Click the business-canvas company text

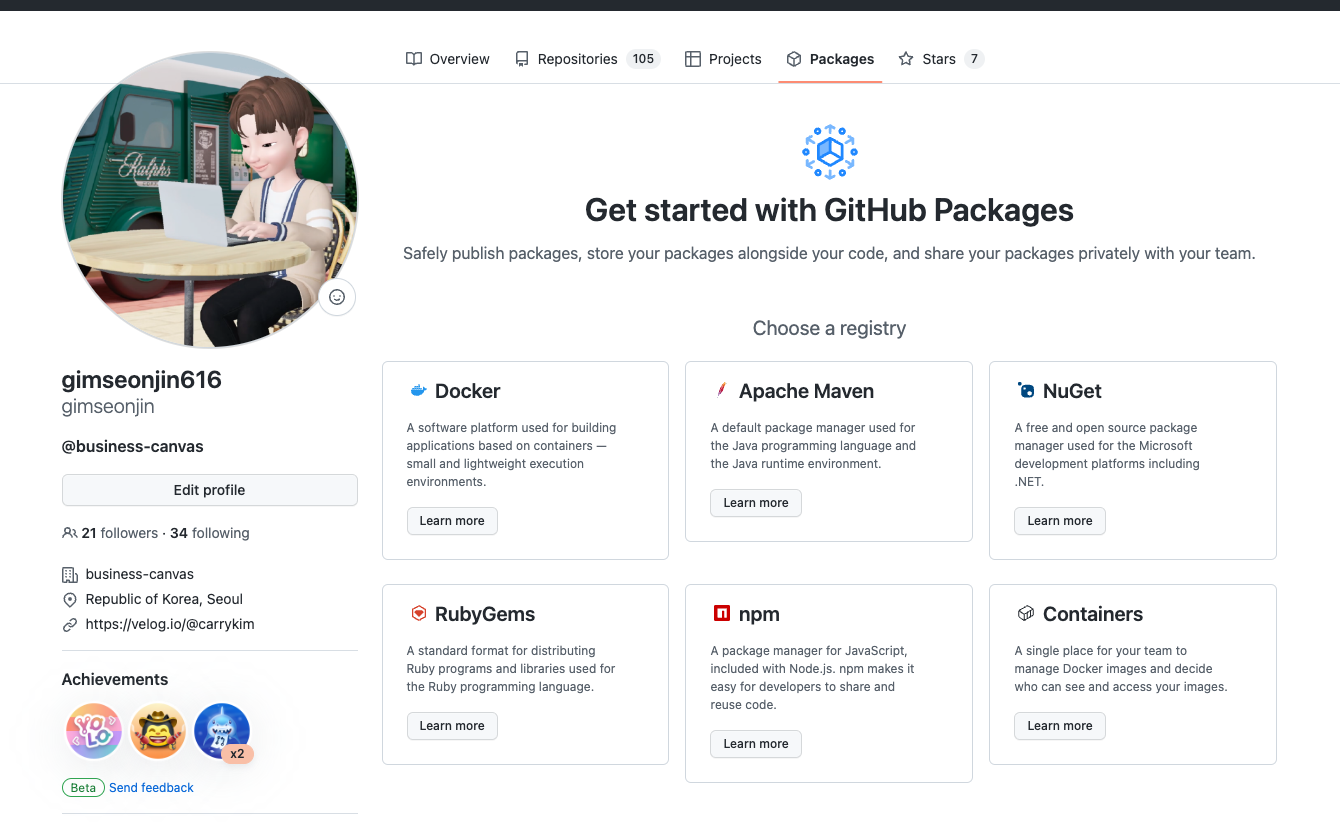tap(140, 574)
